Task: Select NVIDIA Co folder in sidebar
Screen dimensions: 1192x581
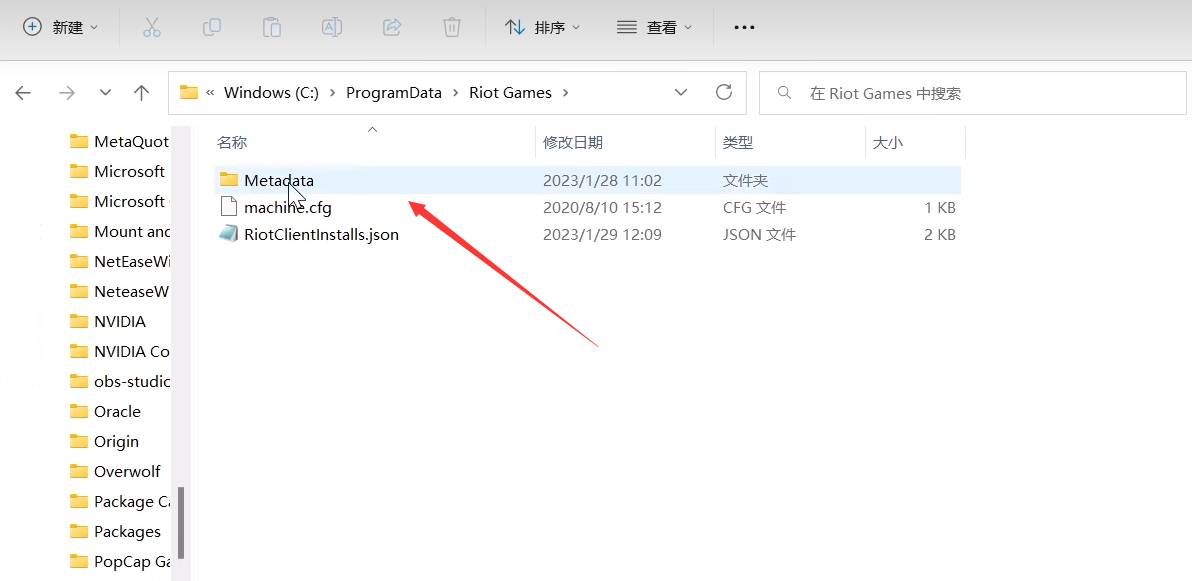Action: [119, 351]
